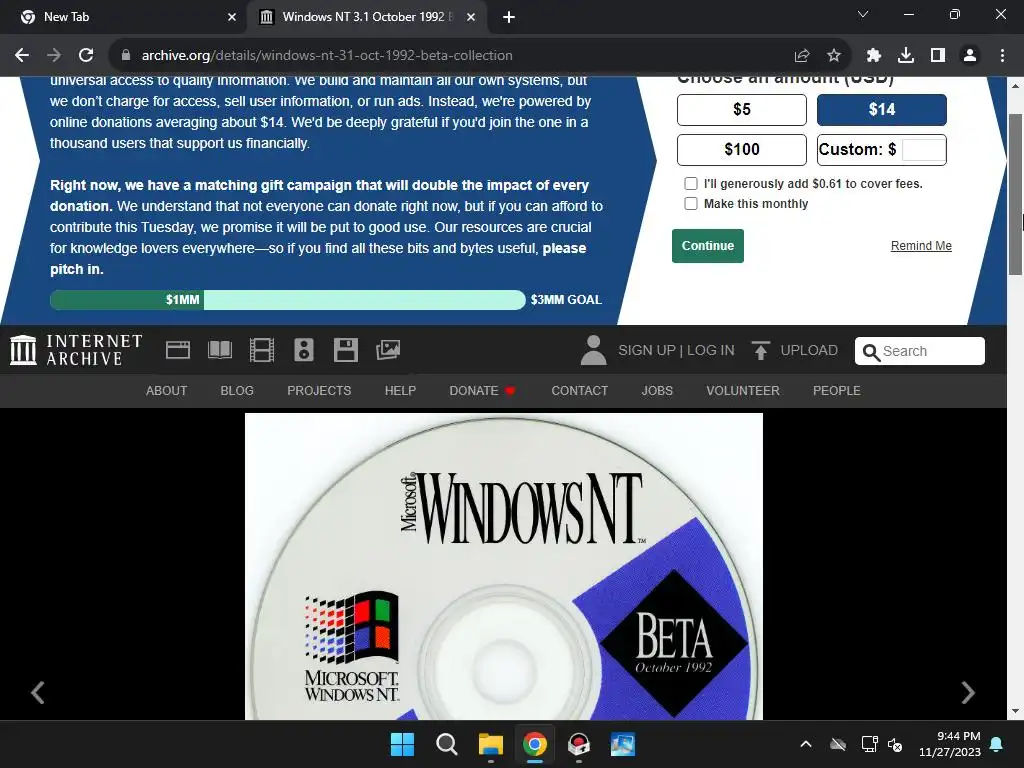The height and width of the screenshot is (768, 1024).
Task: Click the green Continue button
Action: [x=708, y=246]
